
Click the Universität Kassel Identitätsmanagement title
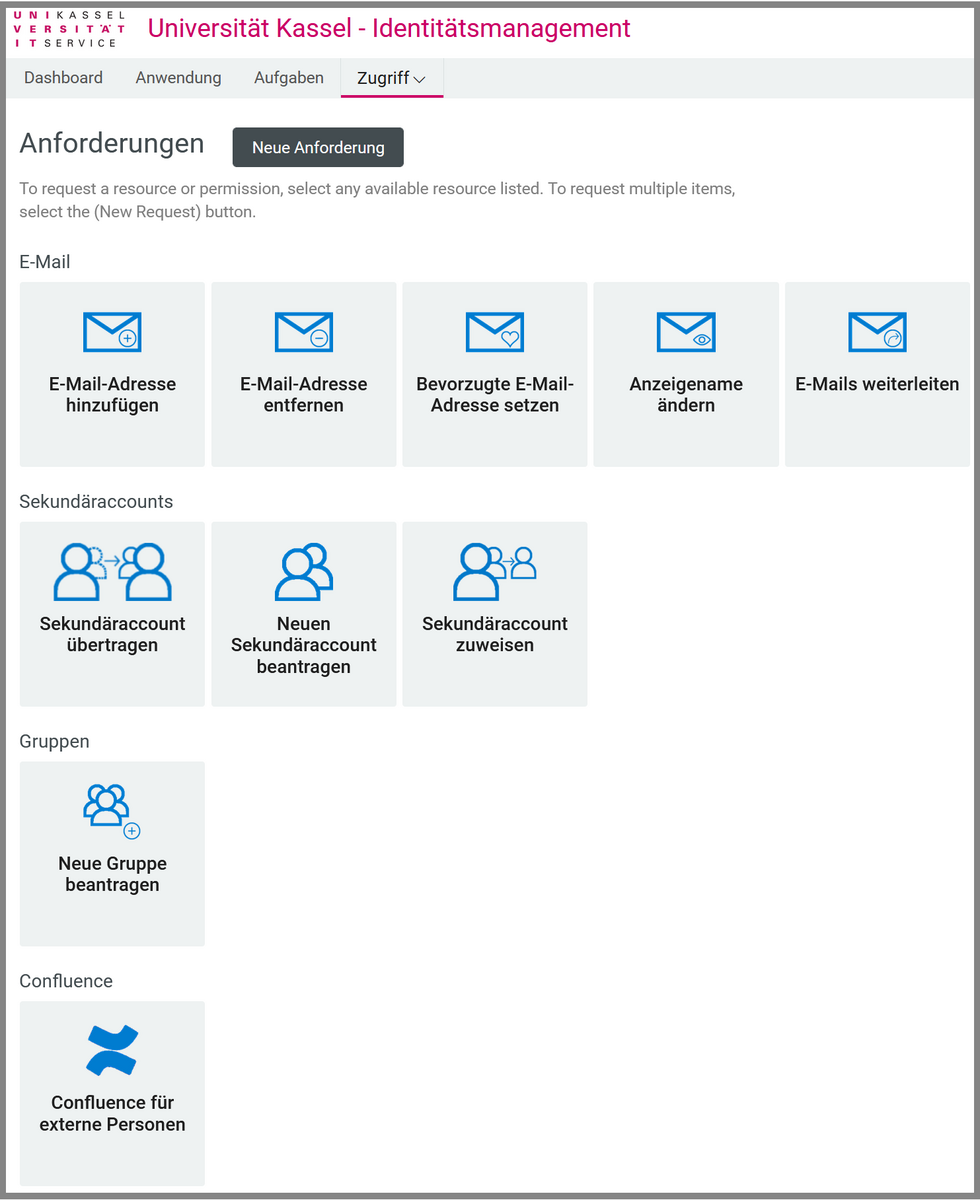(x=389, y=28)
